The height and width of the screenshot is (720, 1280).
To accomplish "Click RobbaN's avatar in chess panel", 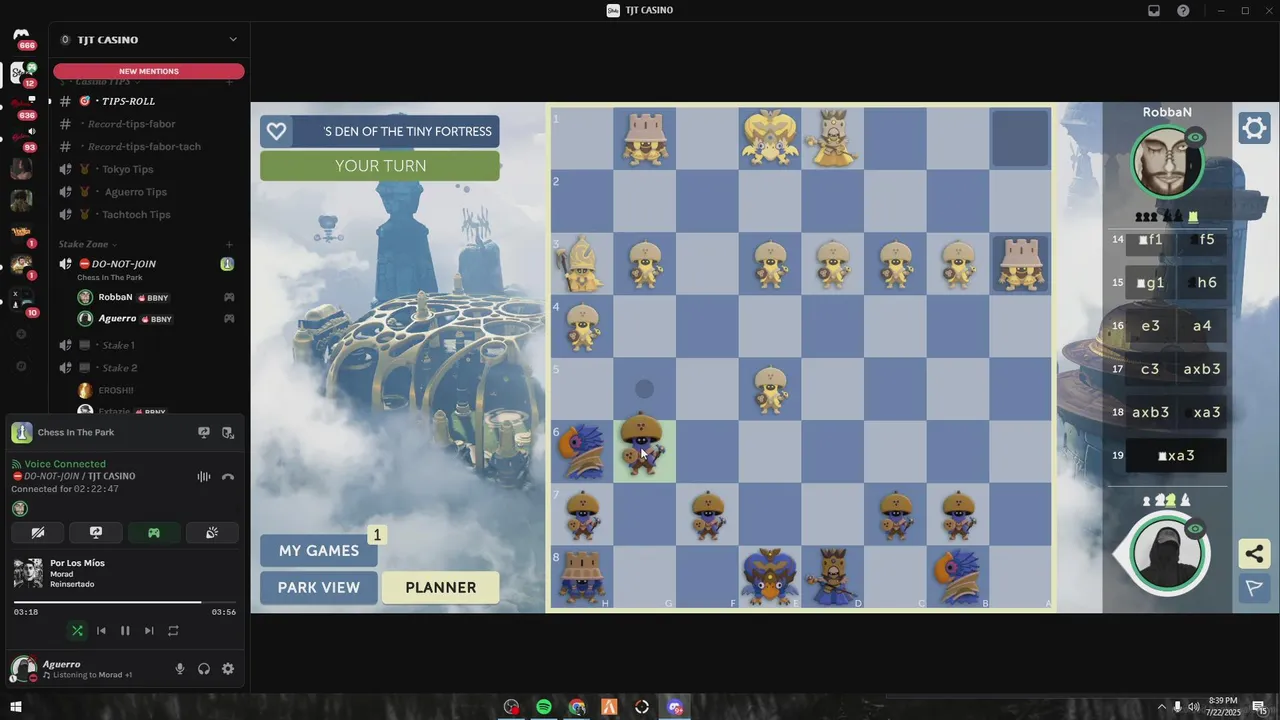I will 1167,161.
